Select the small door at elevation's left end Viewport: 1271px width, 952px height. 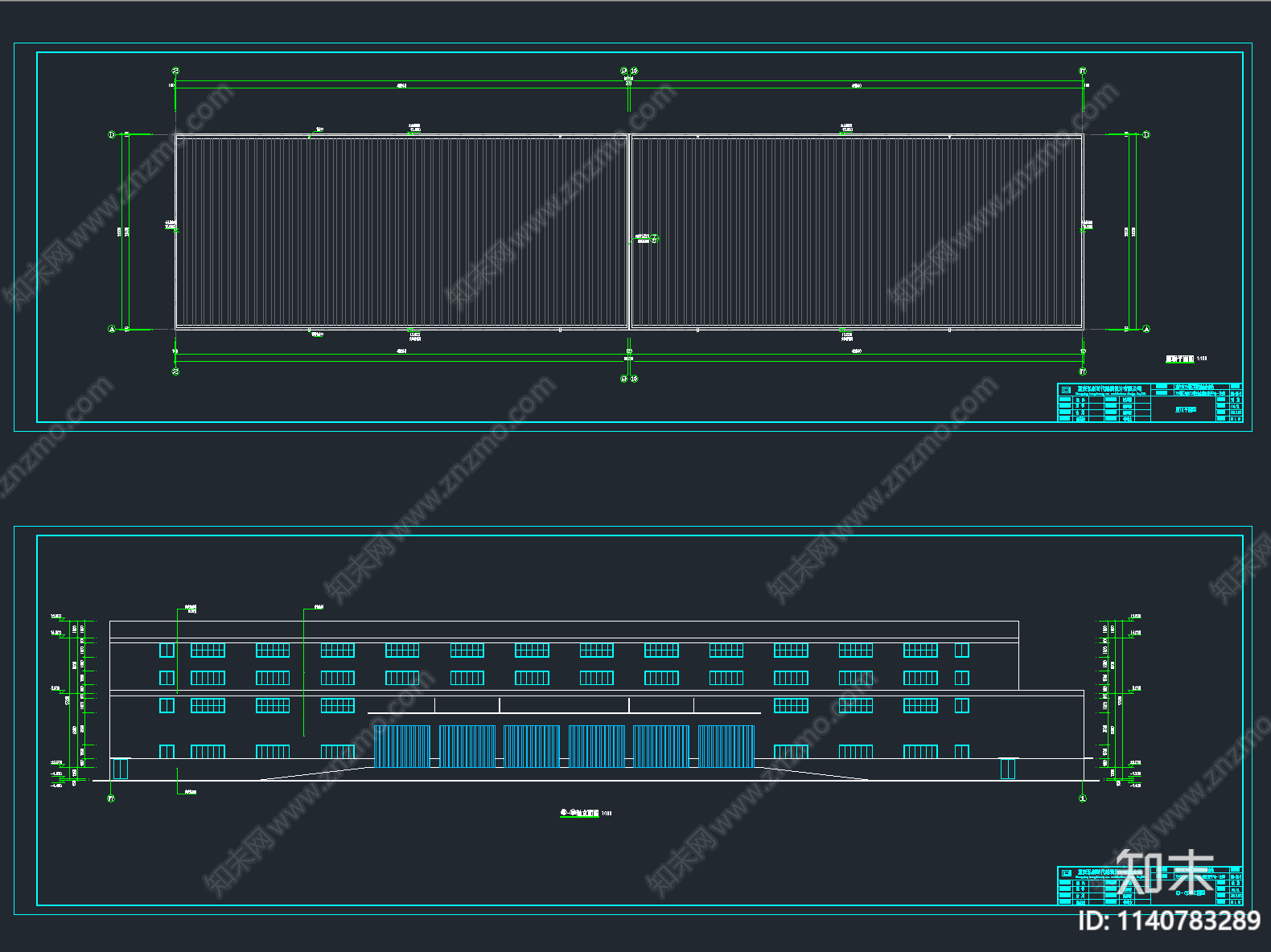(x=120, y=769)
